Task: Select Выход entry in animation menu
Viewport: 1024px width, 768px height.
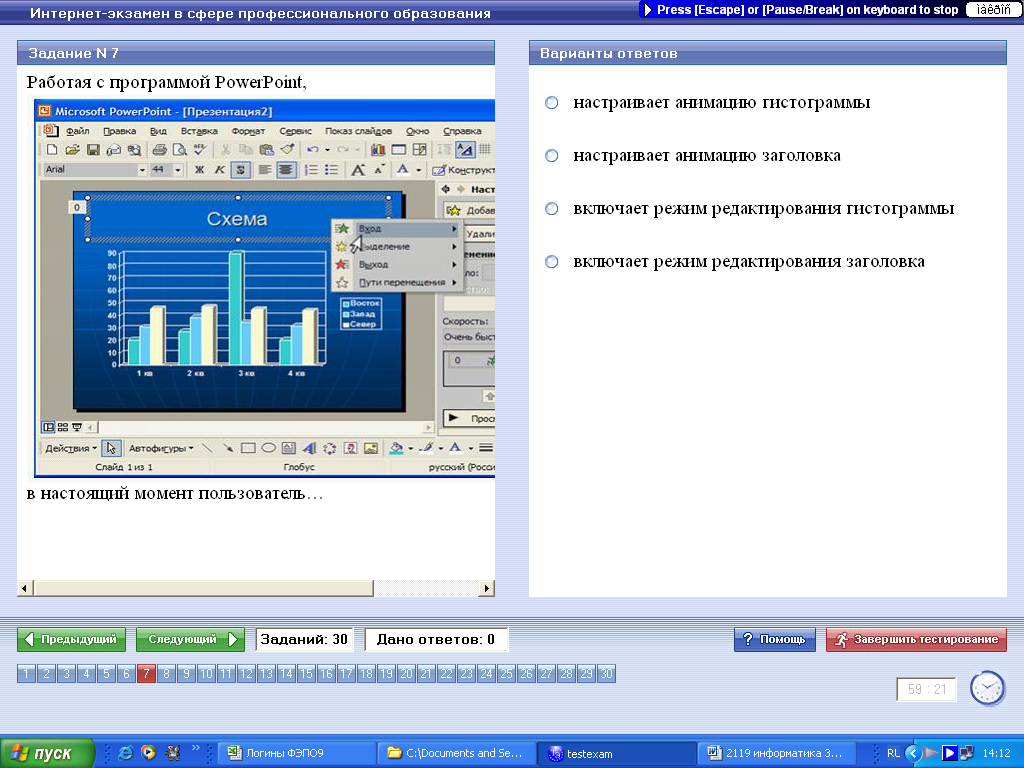Action: point(398,264)
